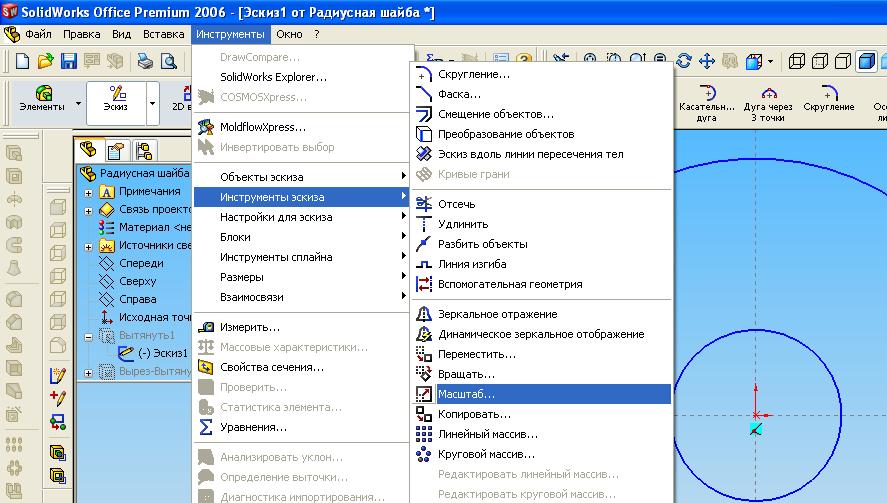
Task: Expand Размеры submenu
Action: pos(301,277)
